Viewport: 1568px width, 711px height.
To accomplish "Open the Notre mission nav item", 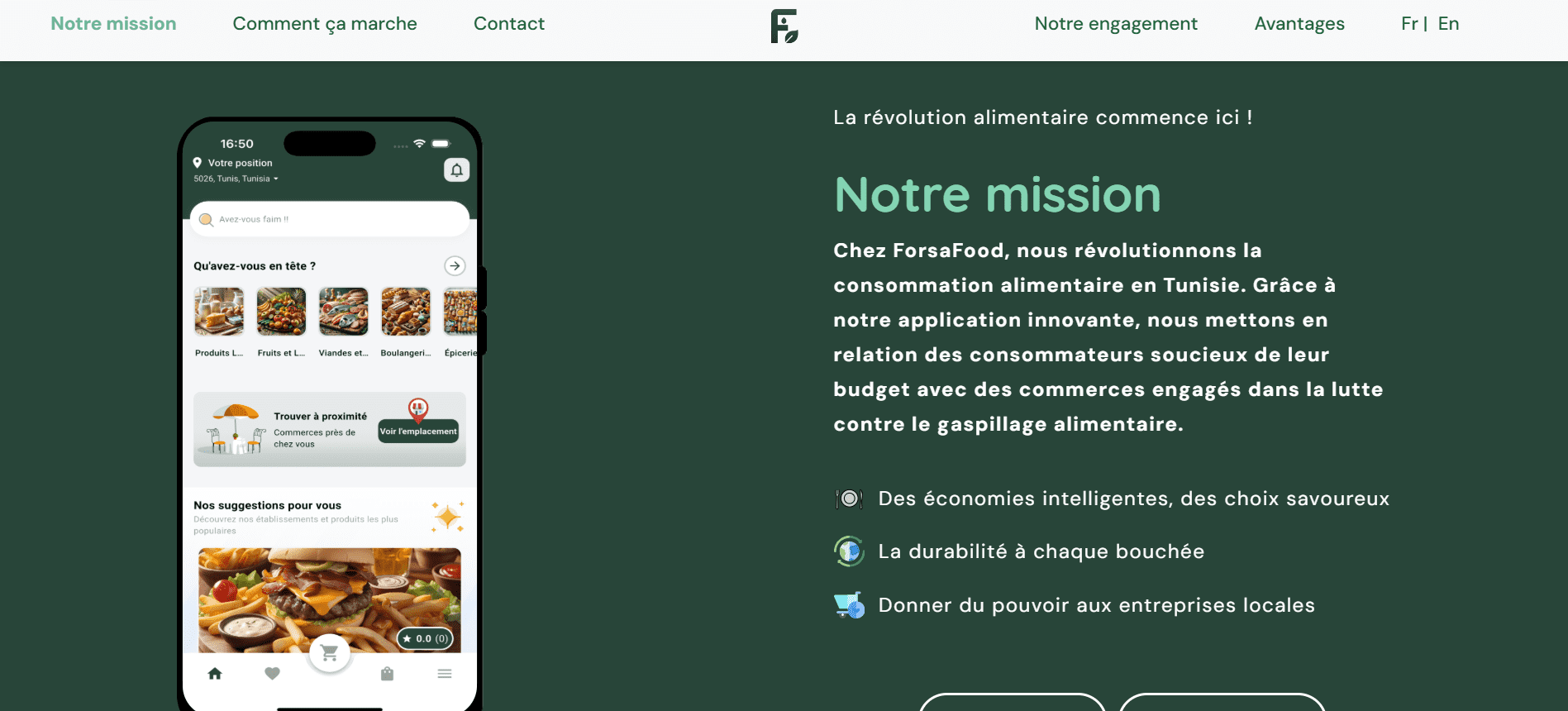I will click(x=113, y=24).
